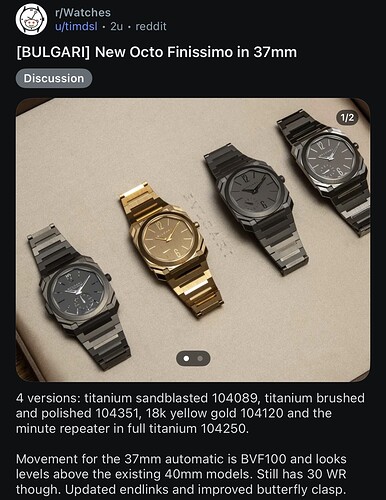Tap the sandblasted titanium watch in the center
Viewport: 386px width, 500px height.
point(256,208)
